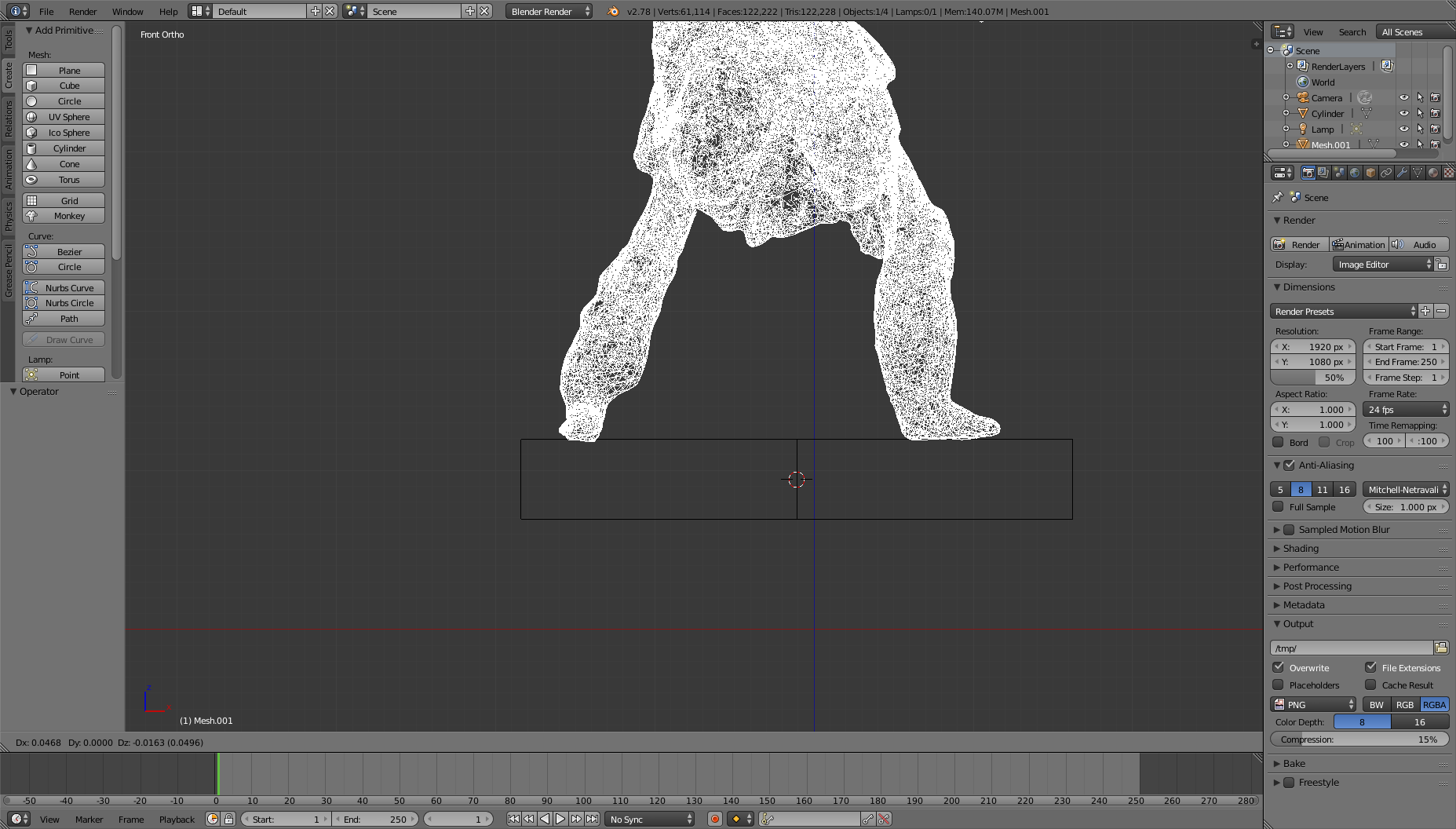Add a new scene with plus icon
The height and width of the screenshot is (829, 1456).
click(469, 11)
